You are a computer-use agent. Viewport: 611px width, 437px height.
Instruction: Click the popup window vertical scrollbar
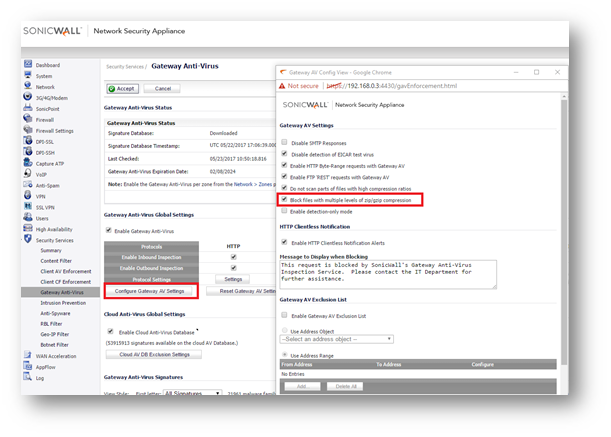564,234
